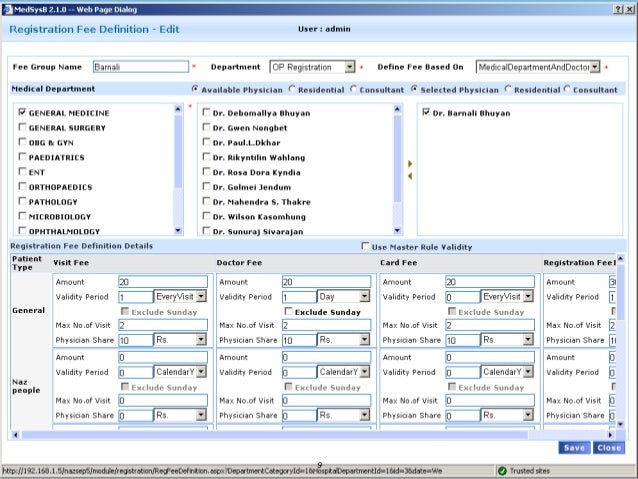Screen dimensions: 638x479
Task: Open General Card Fee EveryVisit dropdown
Action: click(528, 297)
